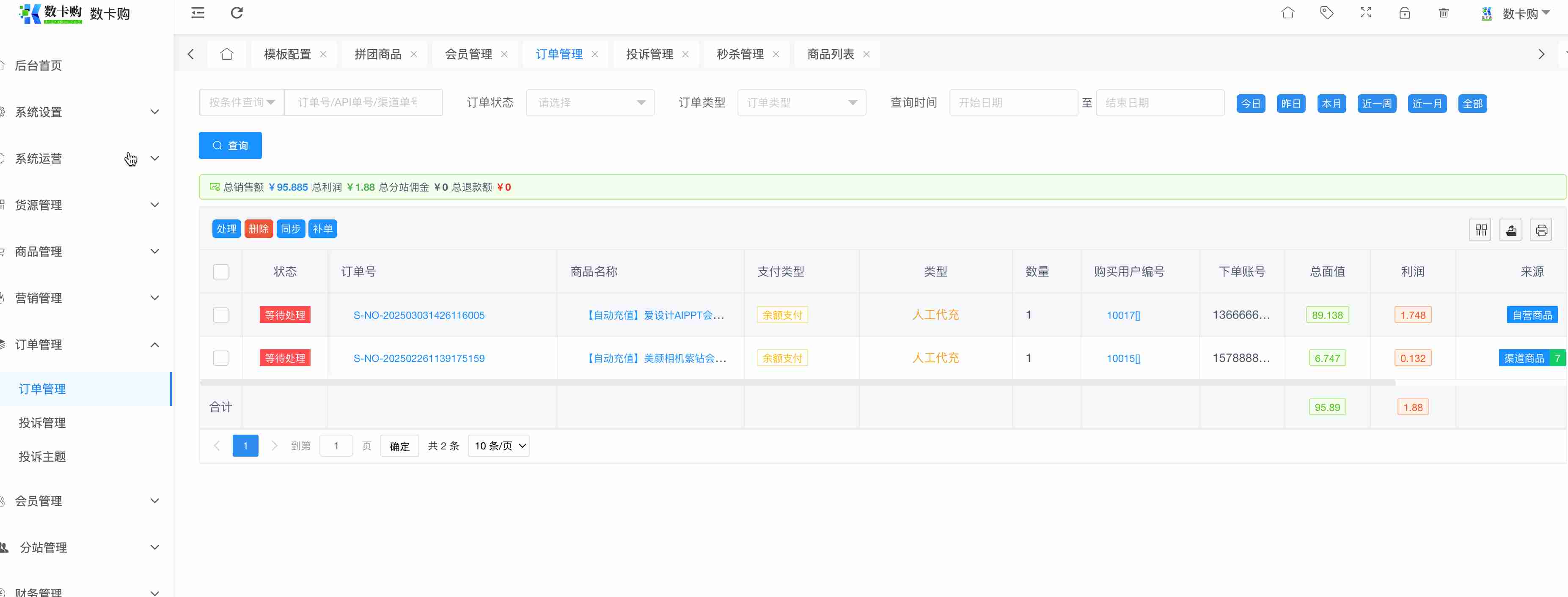Toggle fullscreen with the expand icon
This screenshot has width=1568, height=597.
click(1365, 13)
